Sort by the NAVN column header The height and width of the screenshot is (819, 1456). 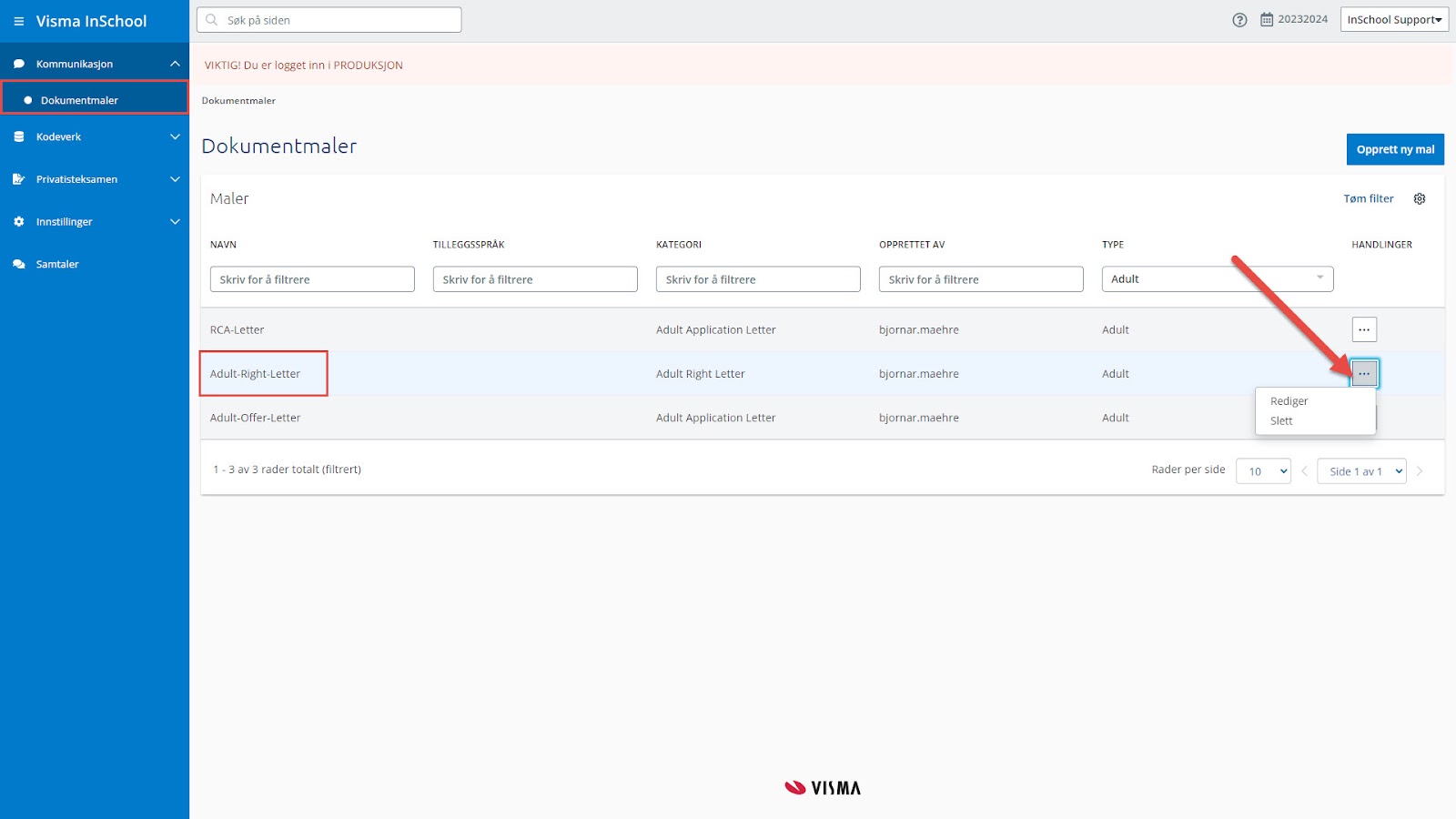[x=223, y=245]
